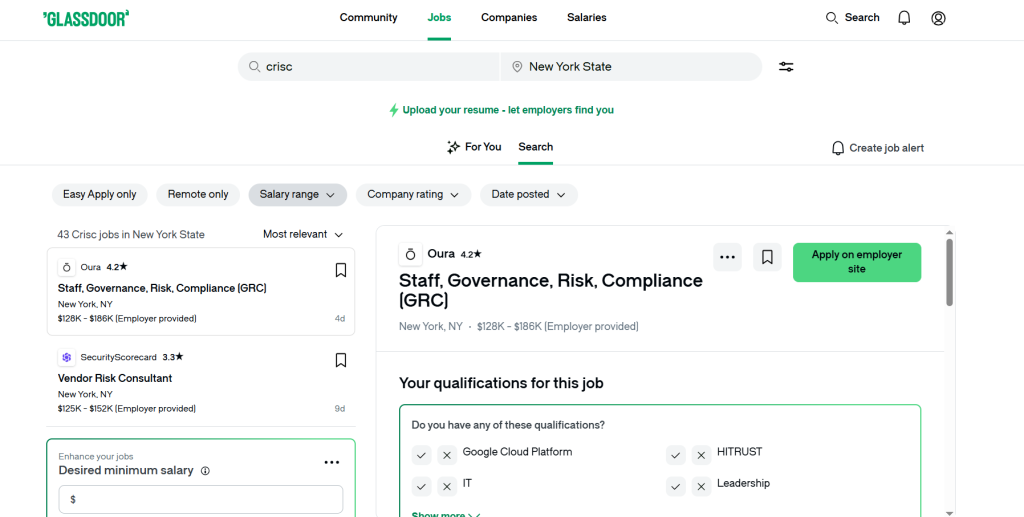Click magnifier icon in job keyword field
Screen dimensions: 1024x517
tap(254, 67)
